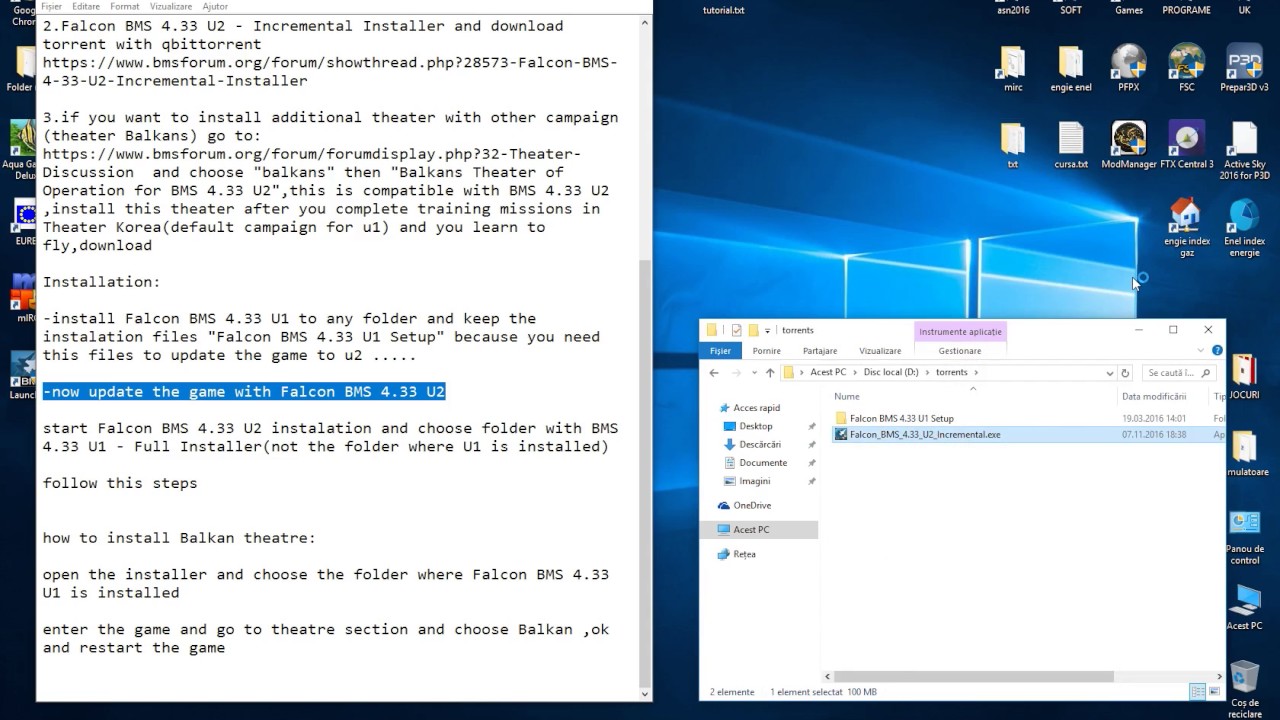Image resolution: width=1280 pixels, height=720 pixels.
Task: Open the Pornire ribbon tab
Action: tap(767, 351)
